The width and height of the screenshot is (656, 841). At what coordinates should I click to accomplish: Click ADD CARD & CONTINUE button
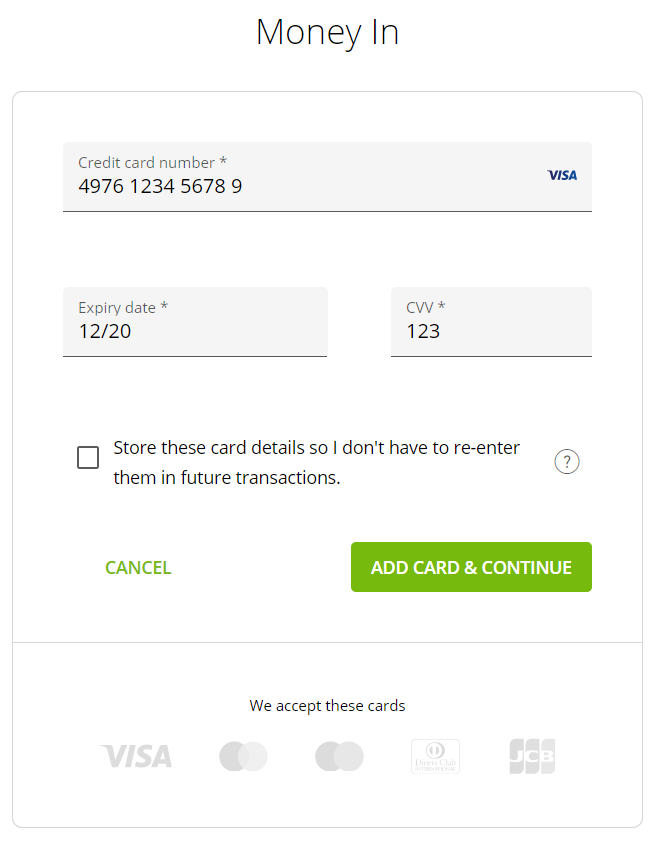tap(471, 567)
